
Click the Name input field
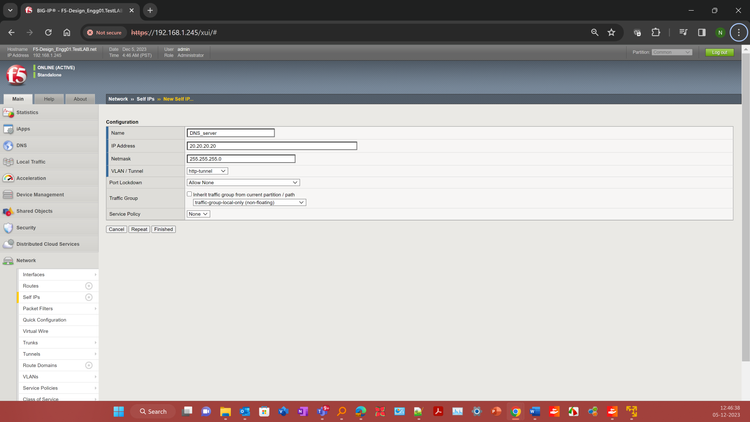click(x=231, y=133)
